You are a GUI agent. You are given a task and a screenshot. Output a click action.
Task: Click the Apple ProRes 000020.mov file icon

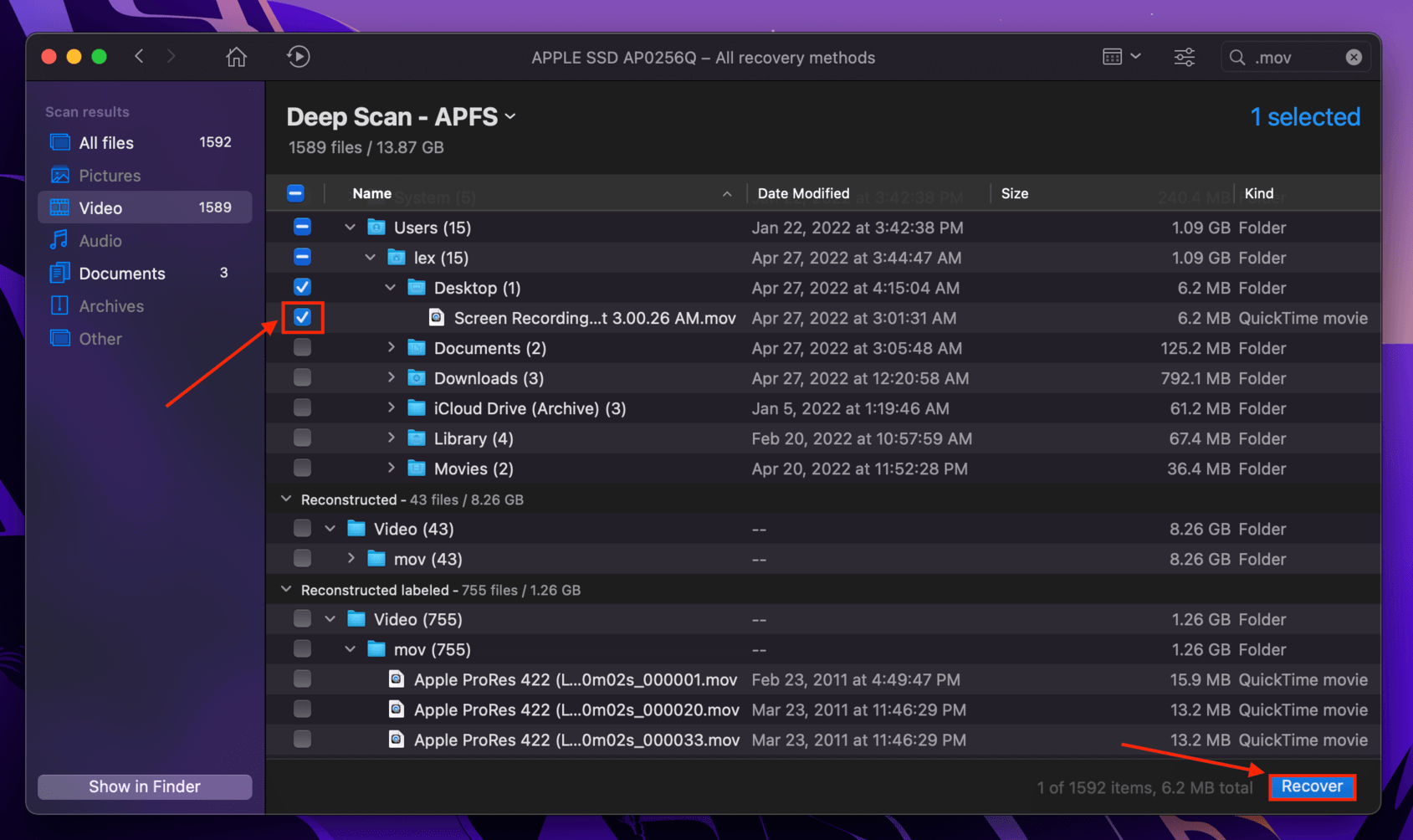(x=397, y=709)
